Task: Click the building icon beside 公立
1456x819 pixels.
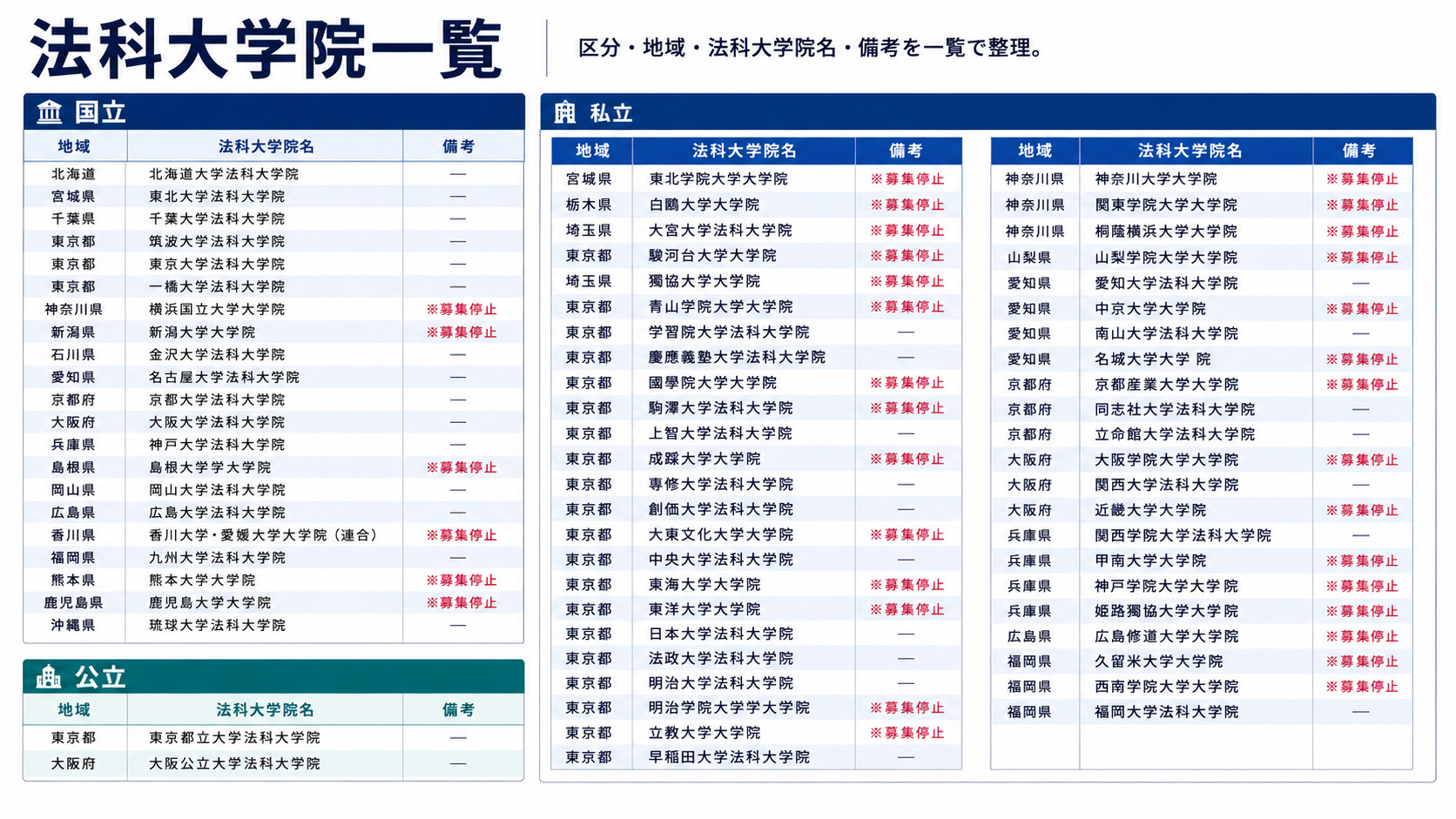Action: tap(49, 676)
